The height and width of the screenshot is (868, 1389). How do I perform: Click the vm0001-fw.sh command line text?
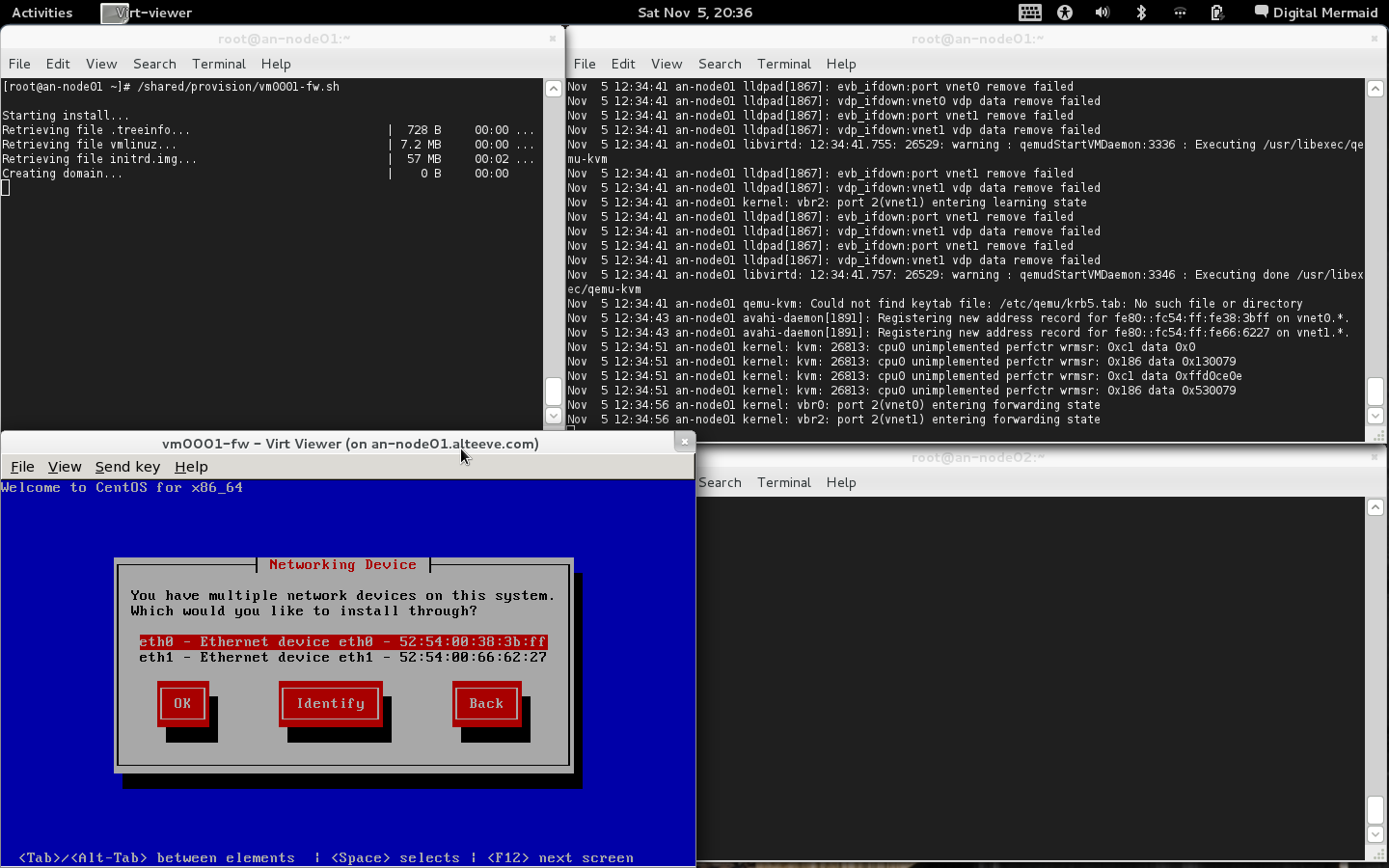click(x=238, y=87)
